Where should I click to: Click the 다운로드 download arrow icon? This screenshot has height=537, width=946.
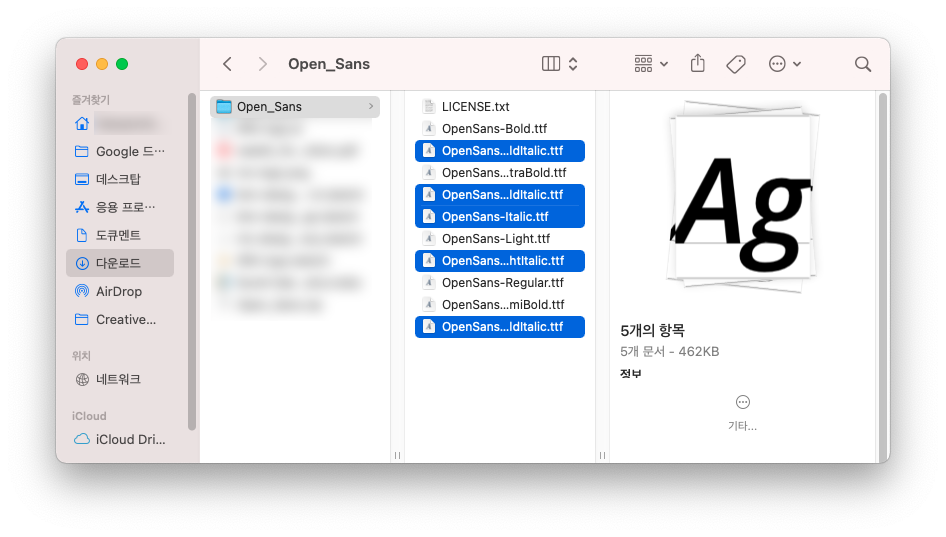pyautogui.click(x=82, y=263)
